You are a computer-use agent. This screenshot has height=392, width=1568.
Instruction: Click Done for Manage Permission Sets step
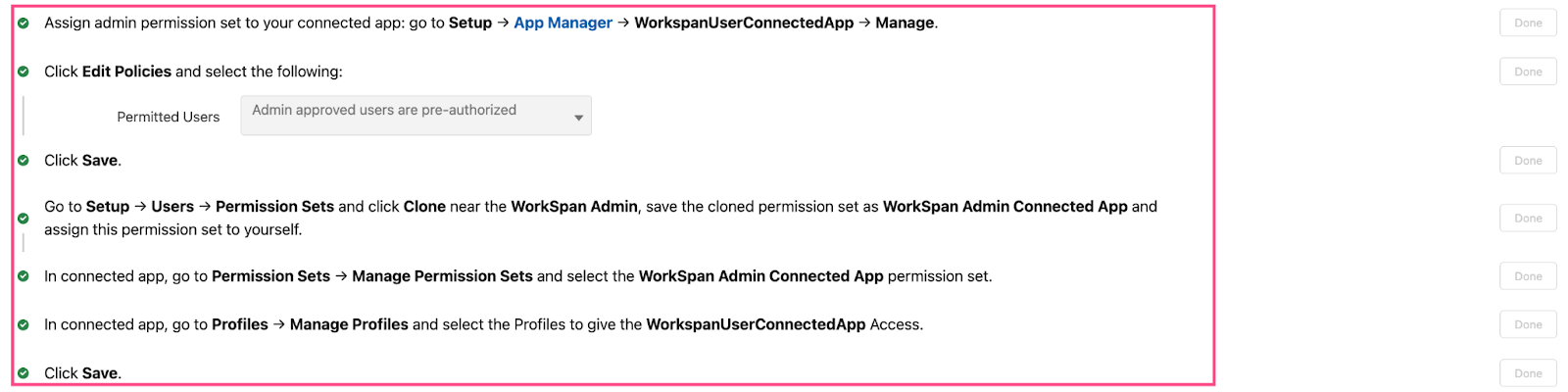[x=1528, y=276]
